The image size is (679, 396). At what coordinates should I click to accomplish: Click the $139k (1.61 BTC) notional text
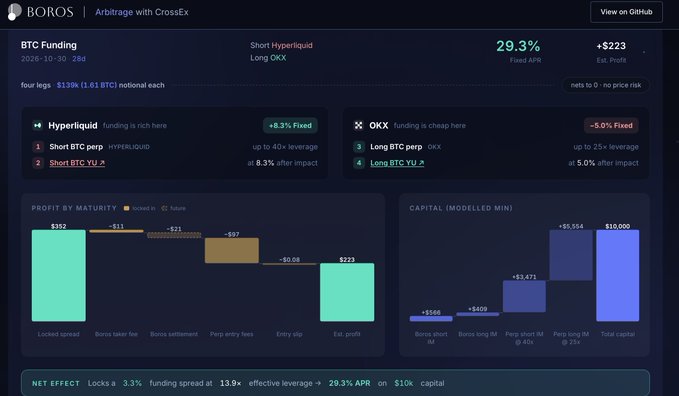click(87, 85)
